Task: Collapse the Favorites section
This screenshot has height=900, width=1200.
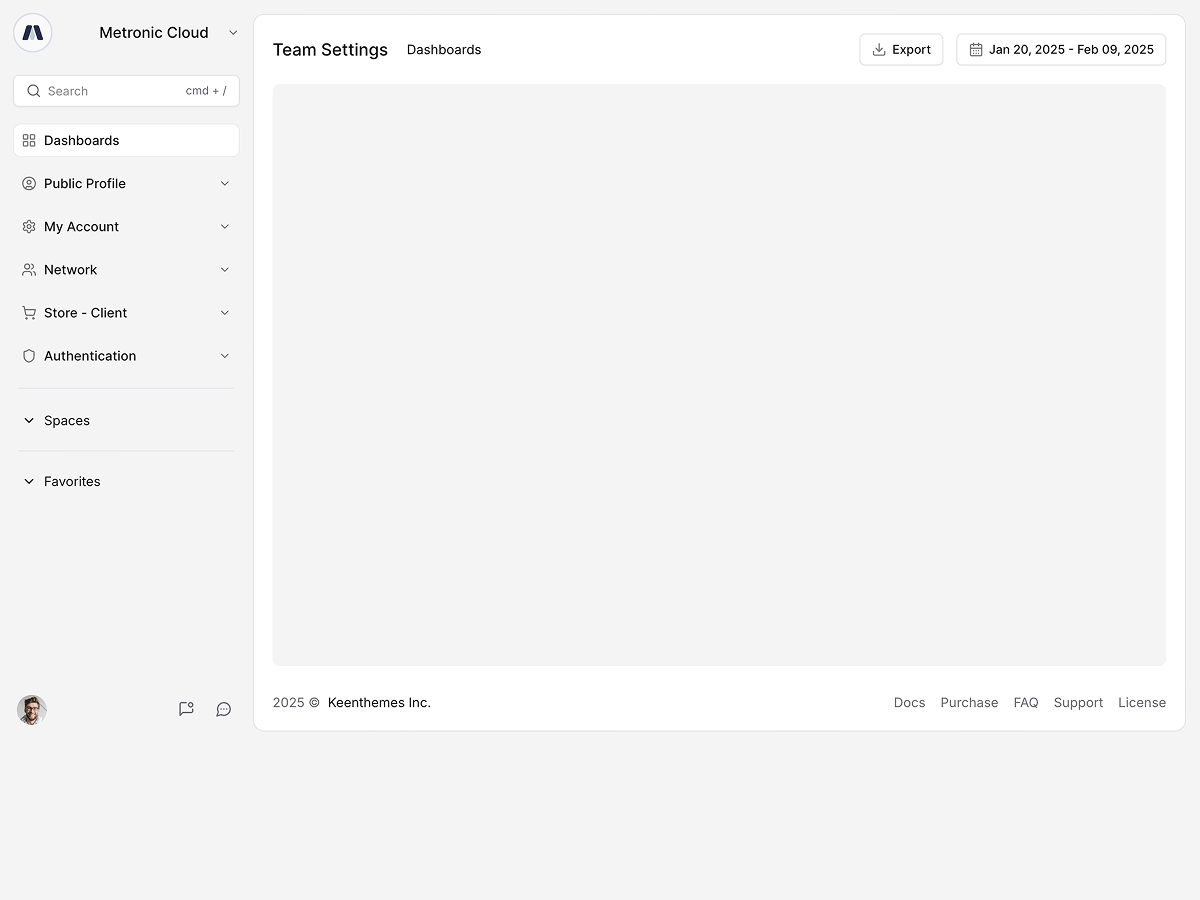Action: coord(29,482)
